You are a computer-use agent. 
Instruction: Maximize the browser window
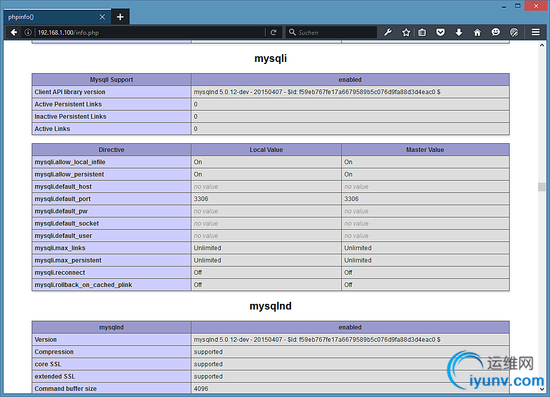[x=518, y=6]
